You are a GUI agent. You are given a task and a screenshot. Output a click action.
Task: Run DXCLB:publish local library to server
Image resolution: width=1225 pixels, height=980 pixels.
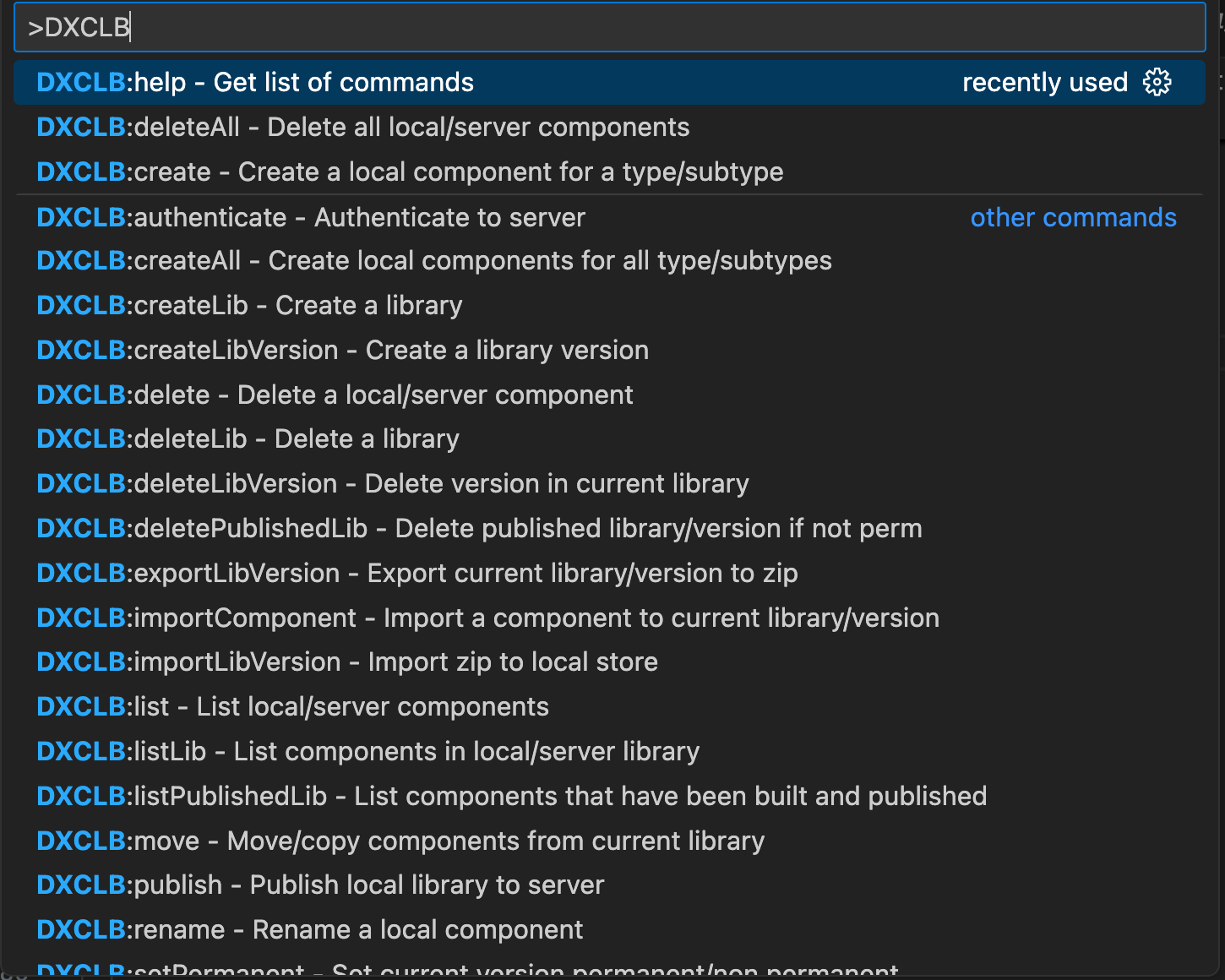320,885
